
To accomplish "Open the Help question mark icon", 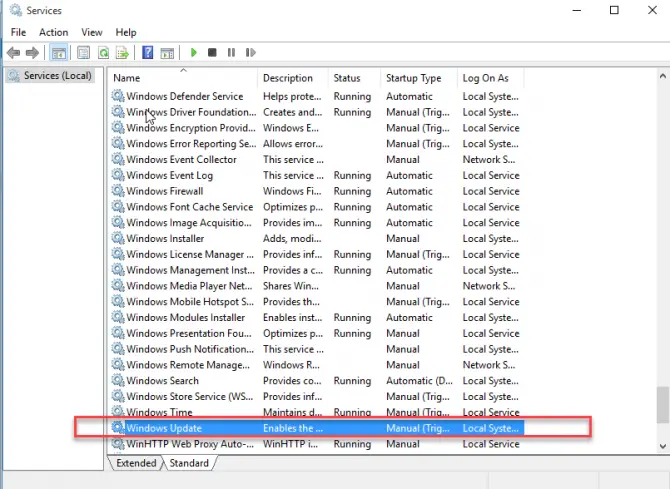I will (x=148, y=53).
